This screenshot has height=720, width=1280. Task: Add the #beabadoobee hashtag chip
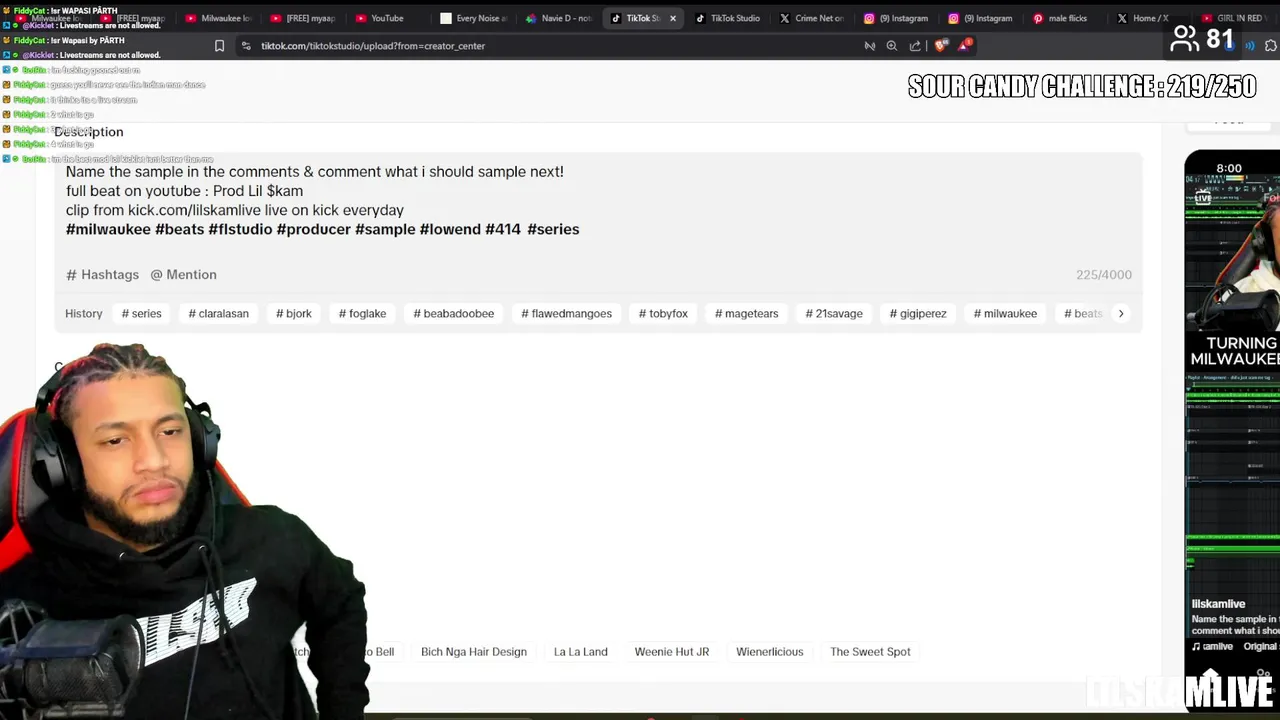point(453,313)
